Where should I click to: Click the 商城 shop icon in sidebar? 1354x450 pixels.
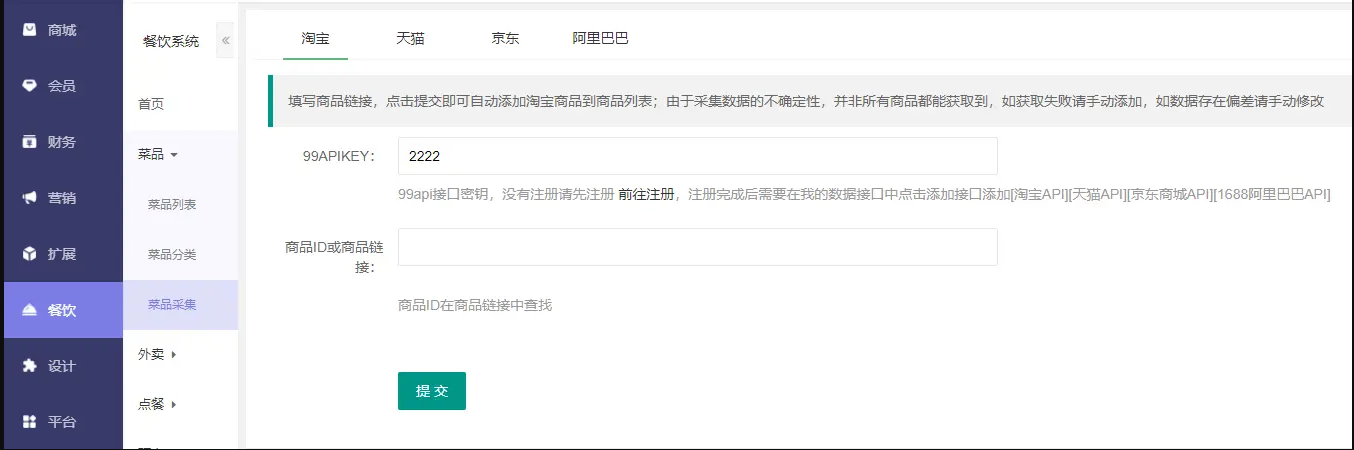(x=30, y=30)
